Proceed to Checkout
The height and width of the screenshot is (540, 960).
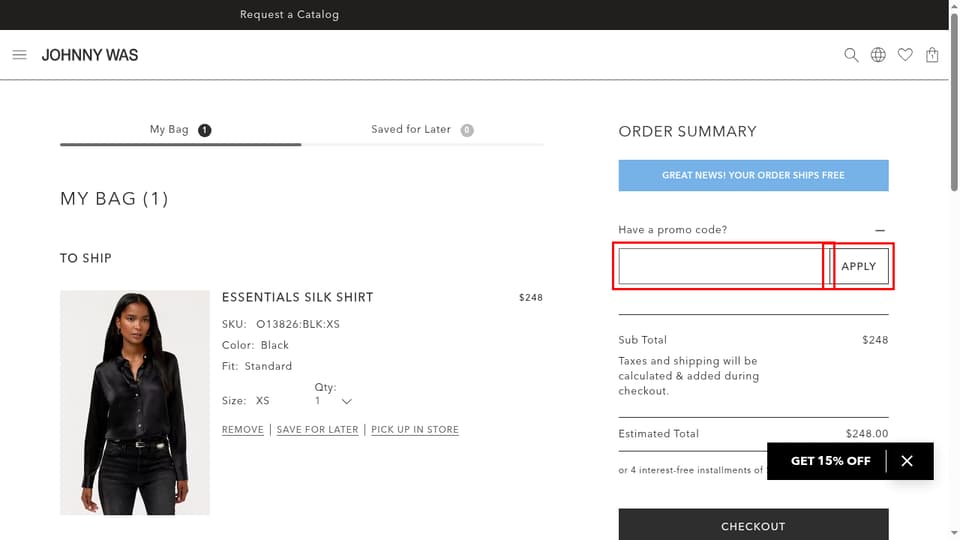click(x=753, y=526)
